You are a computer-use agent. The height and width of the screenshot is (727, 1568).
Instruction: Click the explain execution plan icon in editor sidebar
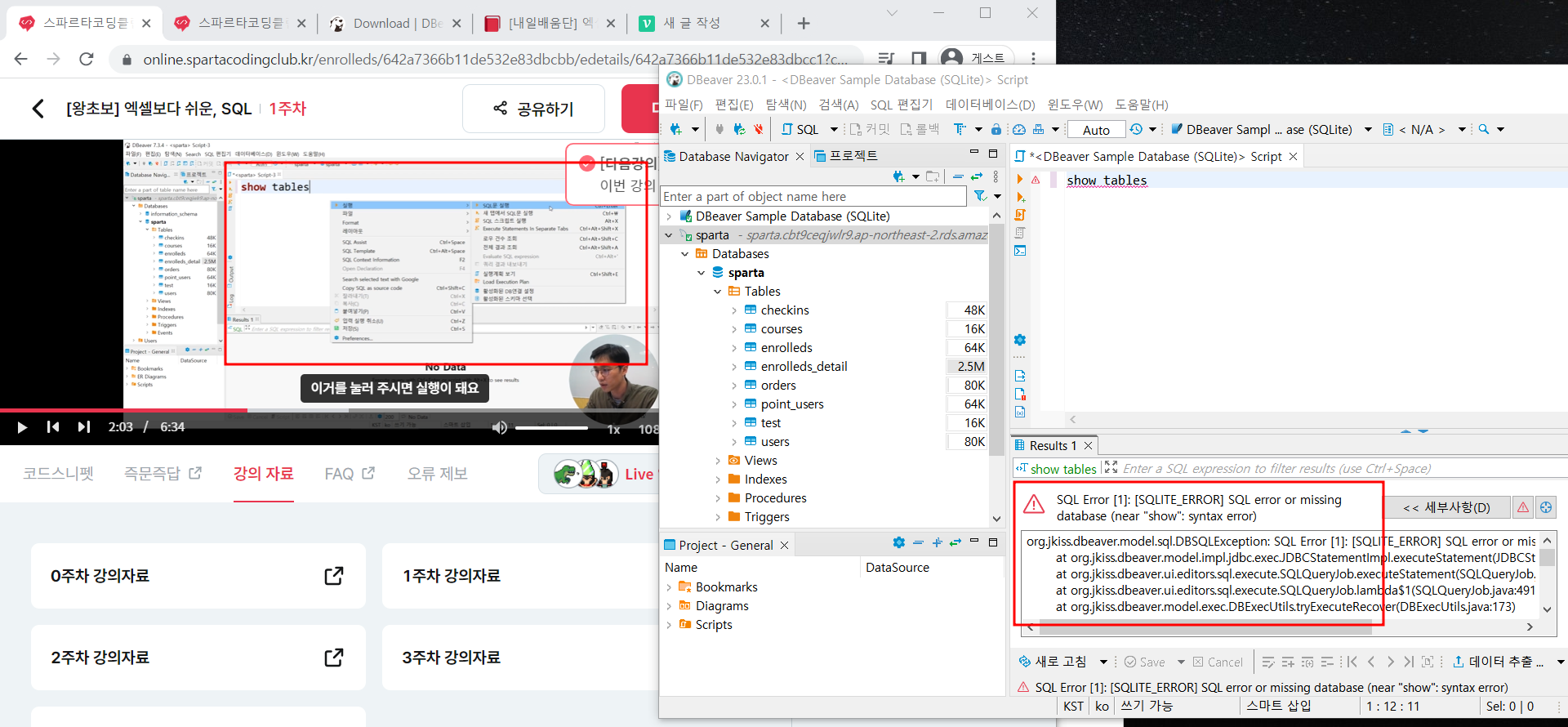coord(1020,233)
